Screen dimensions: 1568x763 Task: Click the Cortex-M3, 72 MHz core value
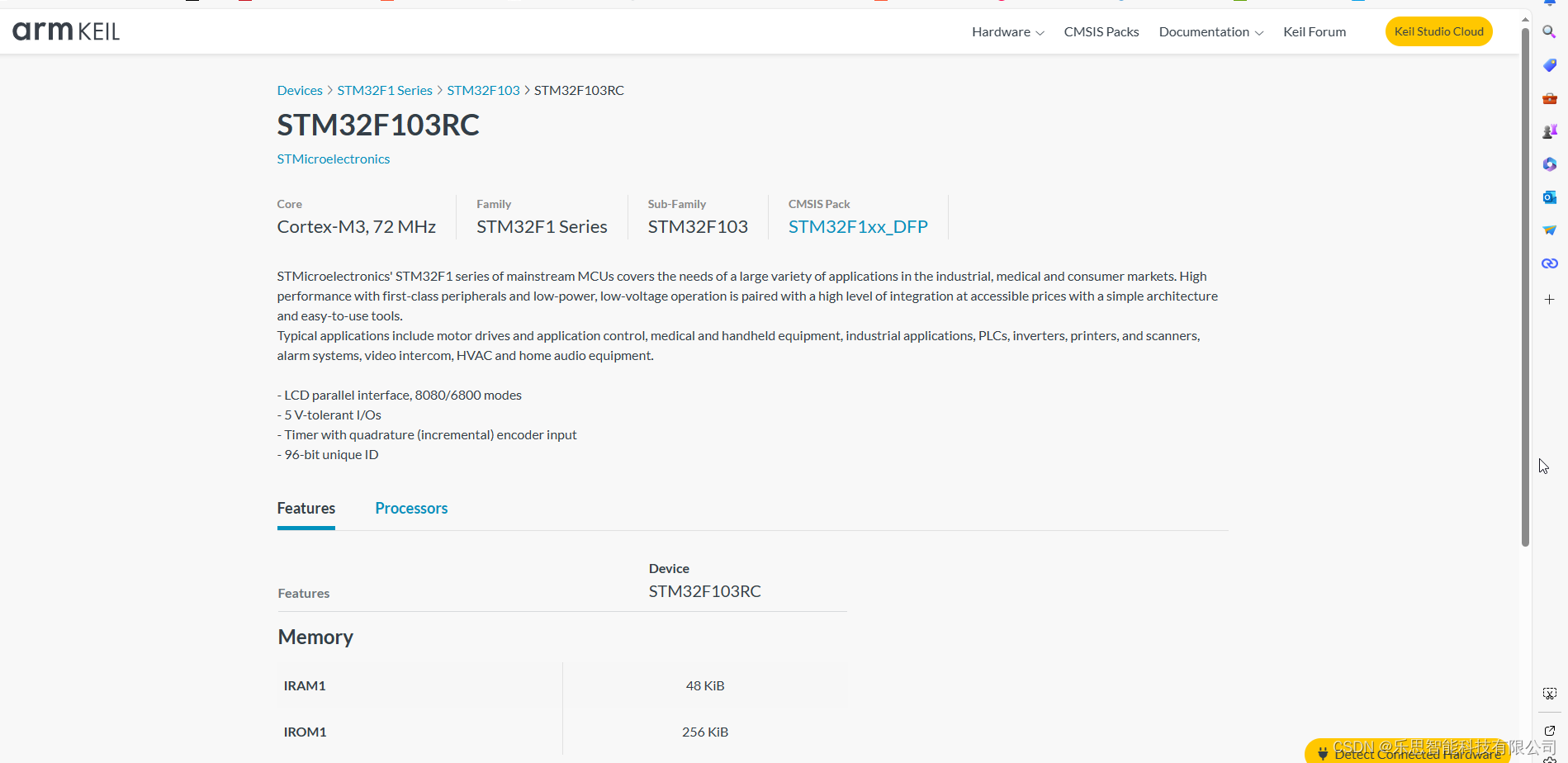click(x=356, y=227)
